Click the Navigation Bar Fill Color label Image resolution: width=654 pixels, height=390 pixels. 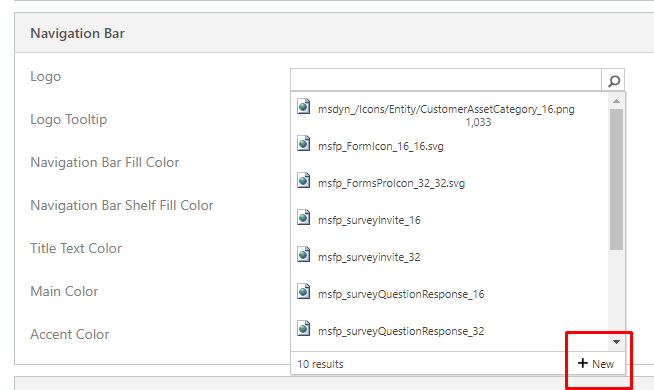coord(105,162)
